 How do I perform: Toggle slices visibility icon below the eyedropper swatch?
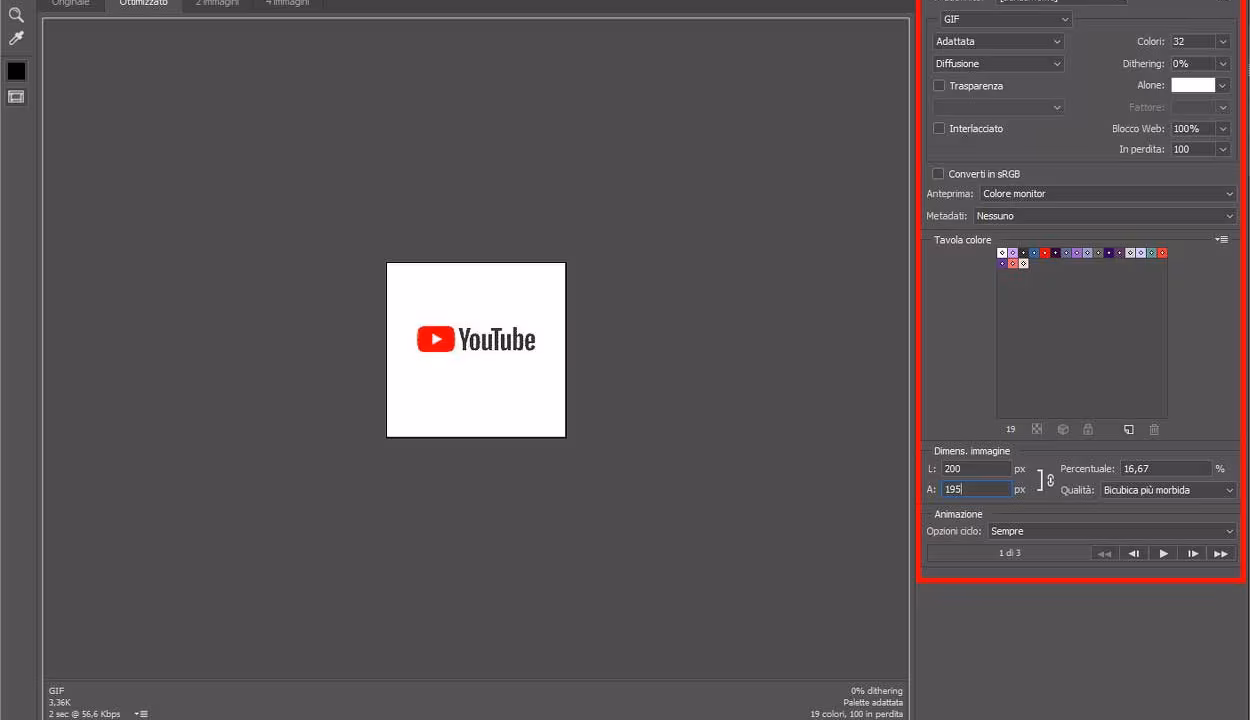(15, 96)
